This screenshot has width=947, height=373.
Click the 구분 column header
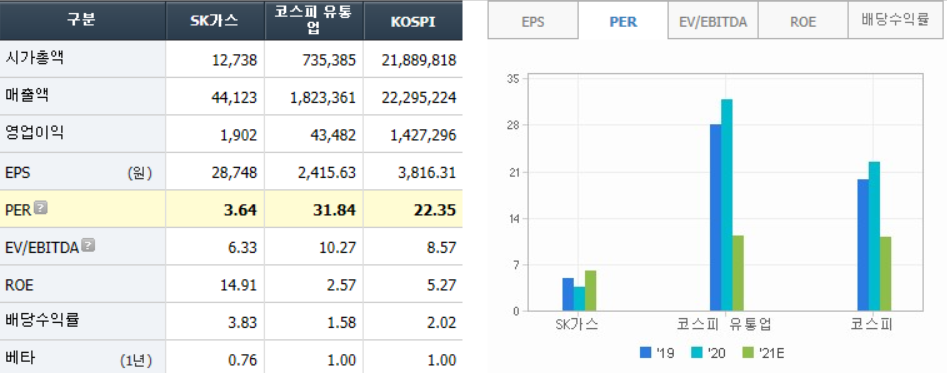click(x=82, y=20)
